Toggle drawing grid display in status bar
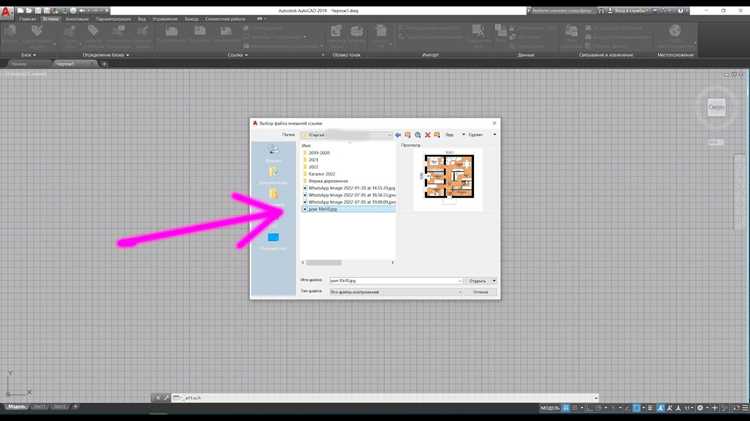This screenshot has height=421, width=750. (566, 408)
